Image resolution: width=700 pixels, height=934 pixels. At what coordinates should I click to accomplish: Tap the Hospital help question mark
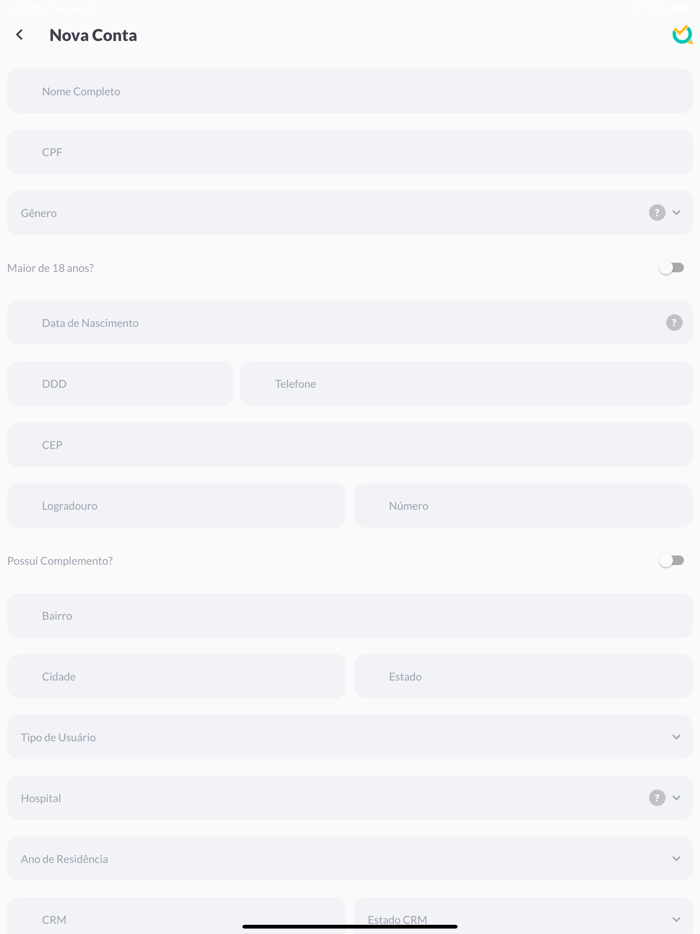click(x=657, y=798)
